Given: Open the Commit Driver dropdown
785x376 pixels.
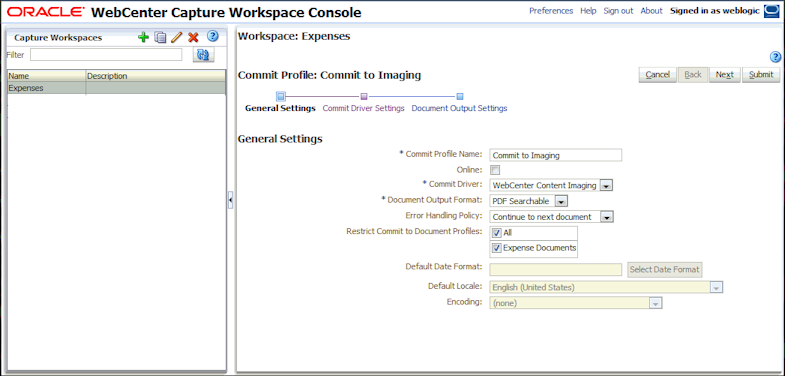Looking at the screenshot, I should click(606, 186).
